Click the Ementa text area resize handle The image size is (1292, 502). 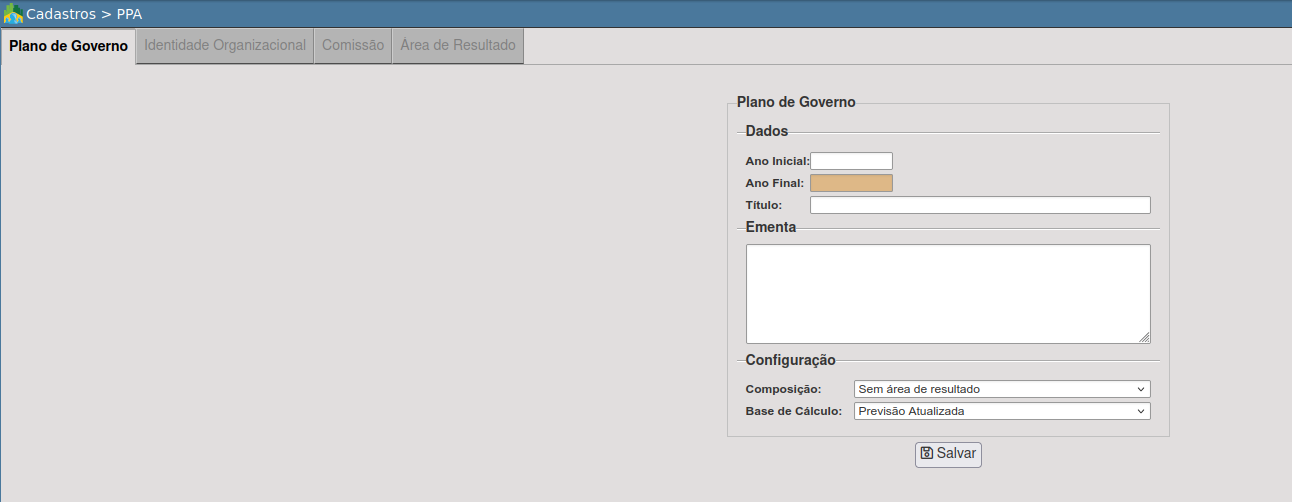pos(1144,338)
